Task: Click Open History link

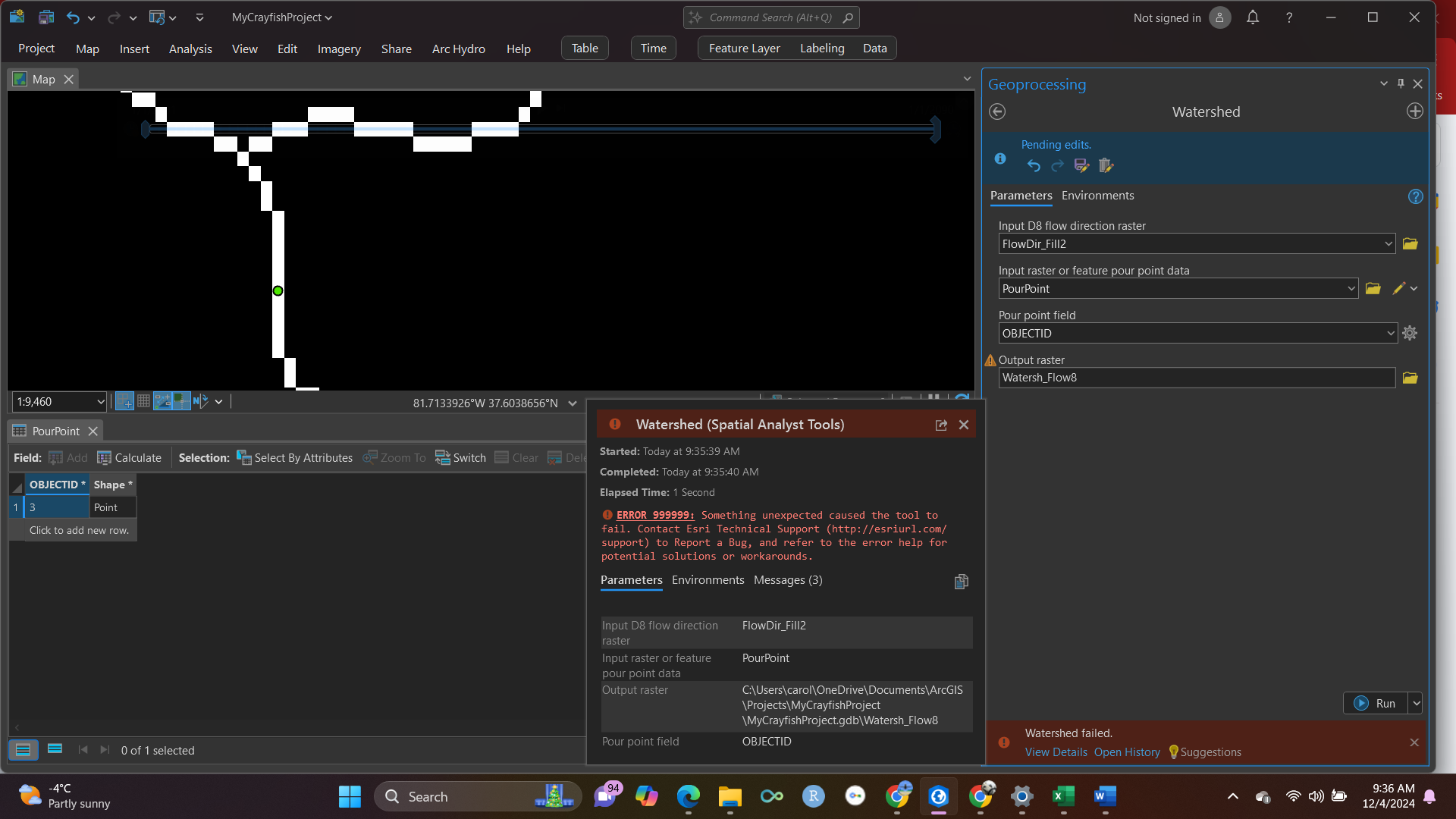Action: pyautogui.click(x=1127, y=752)
